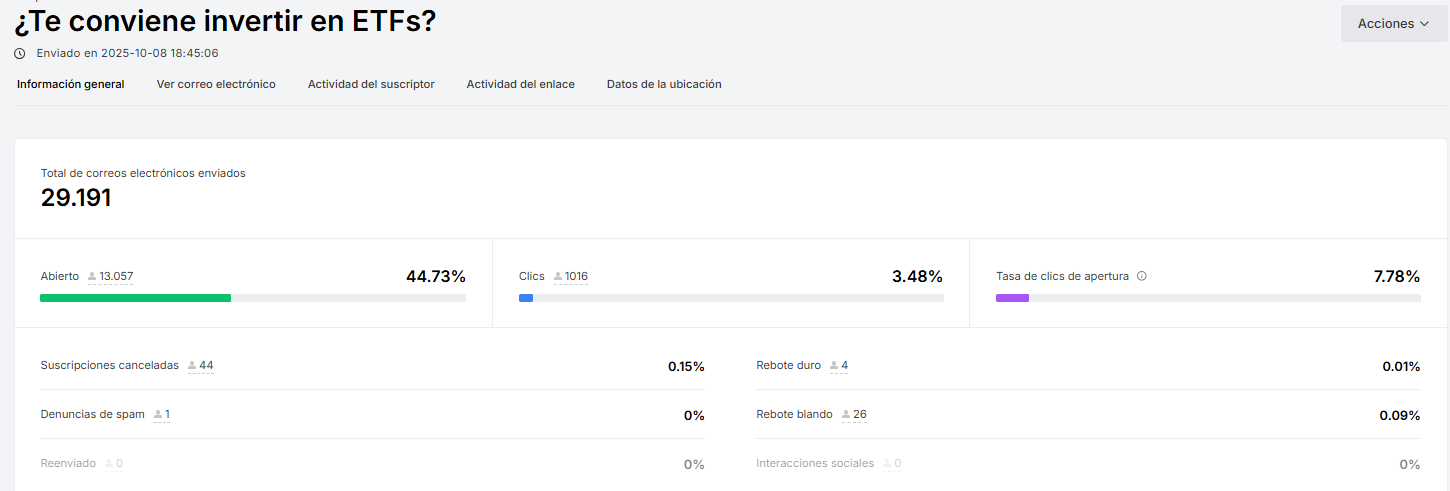Click the 13.057 opened subscribers link
This screenshot has height=491, width=1450.
pyautogui.click(x=116, y=276)
